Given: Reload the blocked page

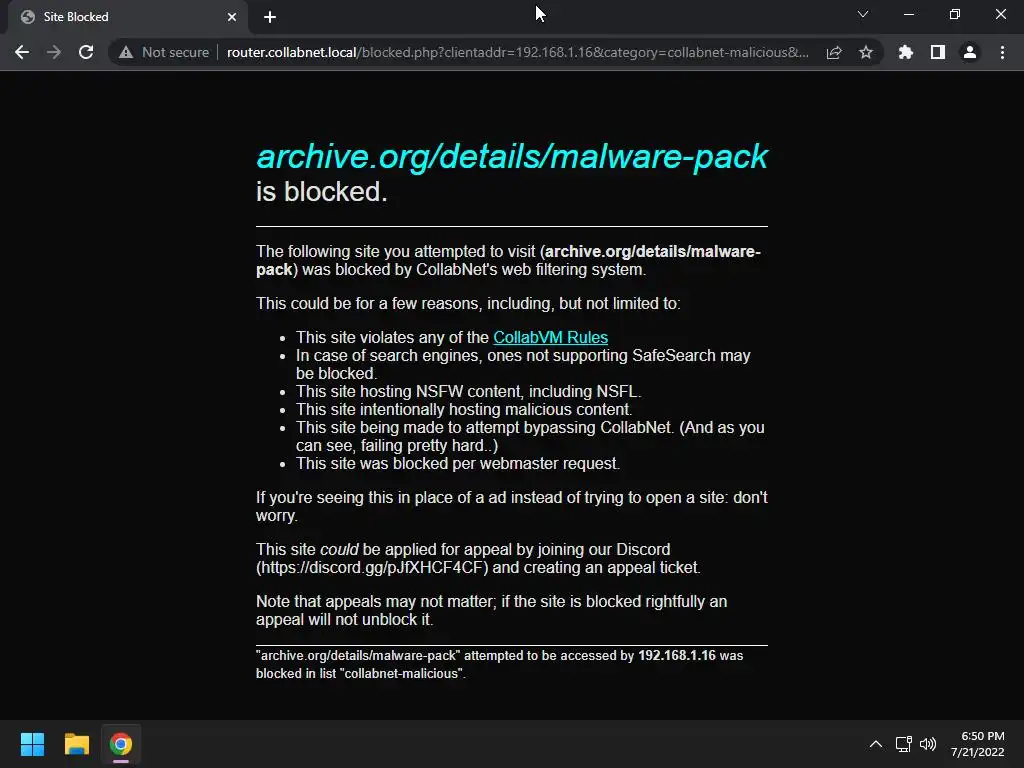Looking at the screenshot, I should pos(86,52).
